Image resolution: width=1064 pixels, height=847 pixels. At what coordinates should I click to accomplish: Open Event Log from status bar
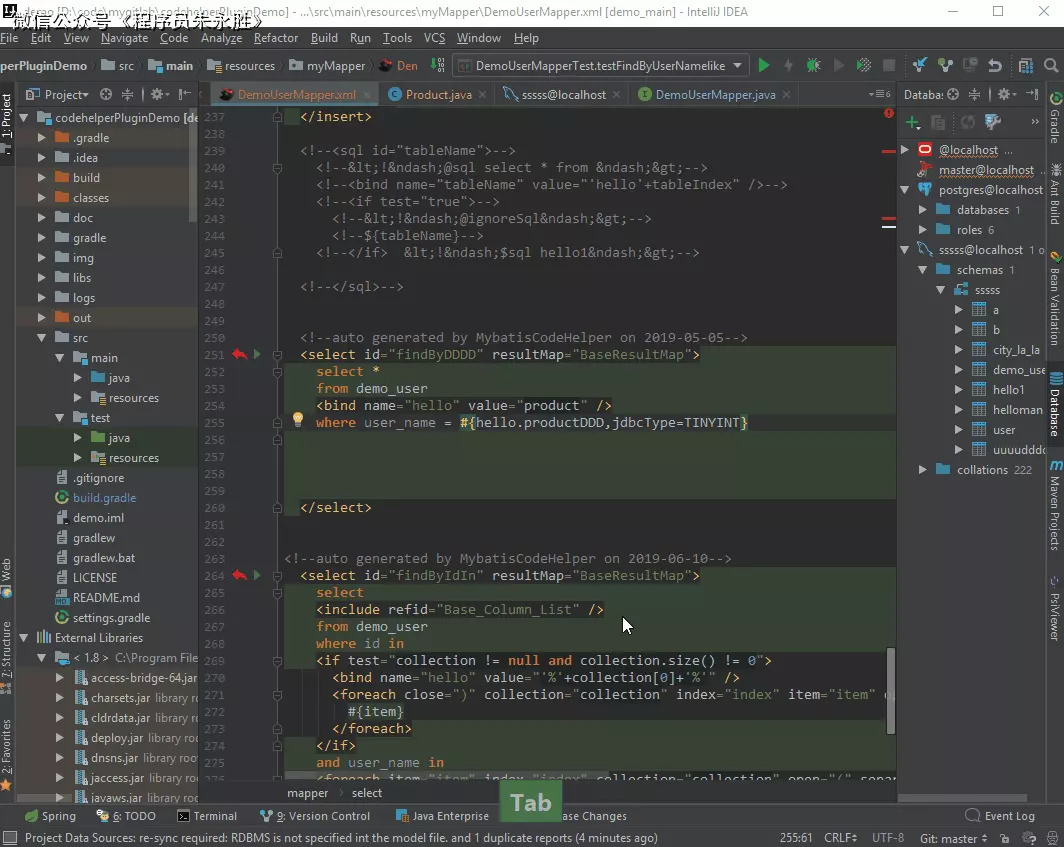tap(1001, 816)
